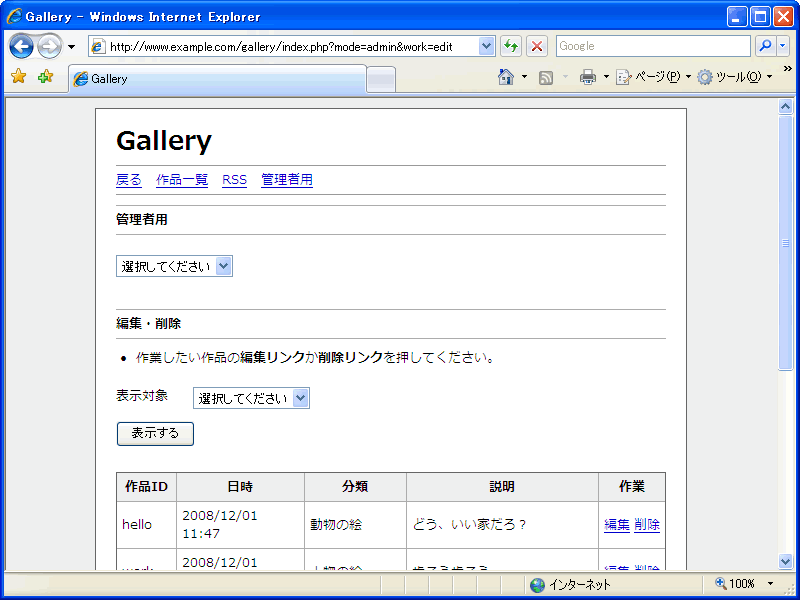
Task: Expand the 管理者用 section select dropdown
Action: (x=175, y=266)
